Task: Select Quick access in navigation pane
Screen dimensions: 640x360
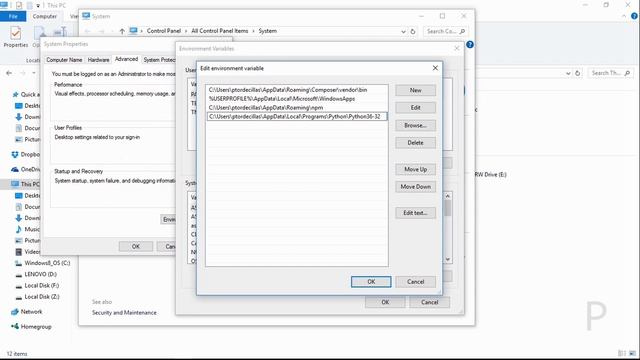Action: point(26,95)
